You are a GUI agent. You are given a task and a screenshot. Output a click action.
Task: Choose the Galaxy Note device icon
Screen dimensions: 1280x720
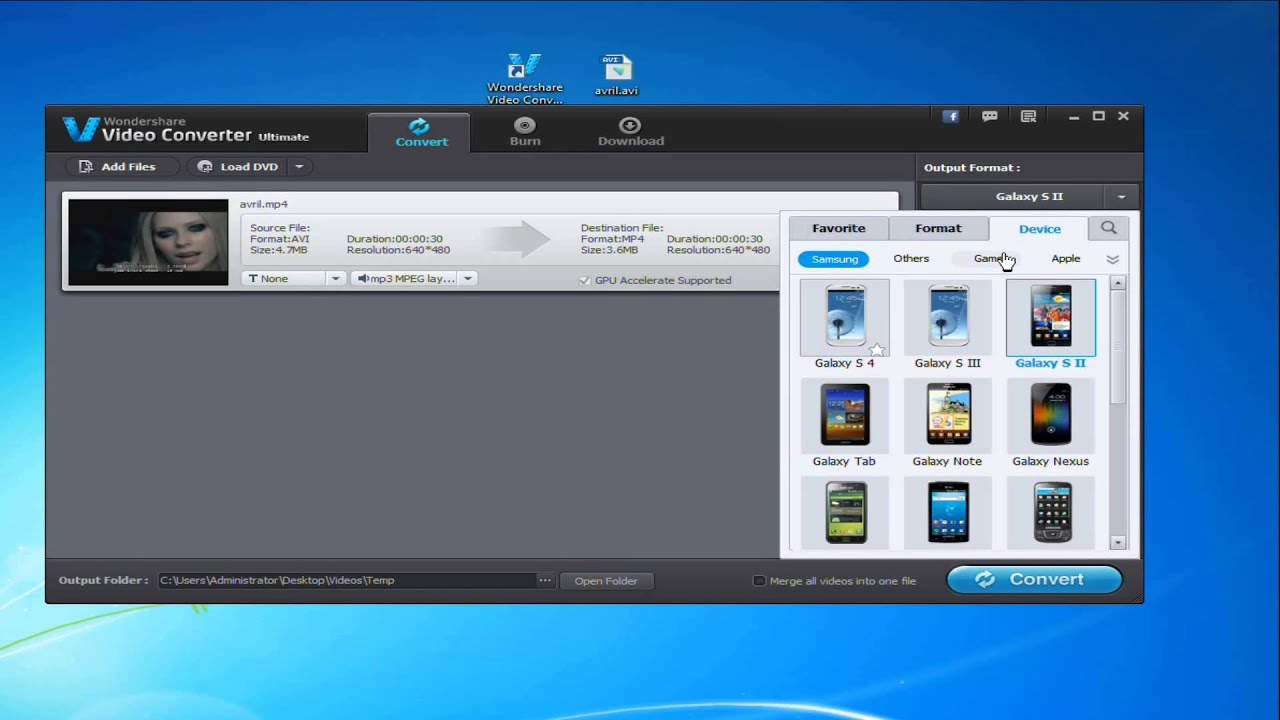(948, 415)
